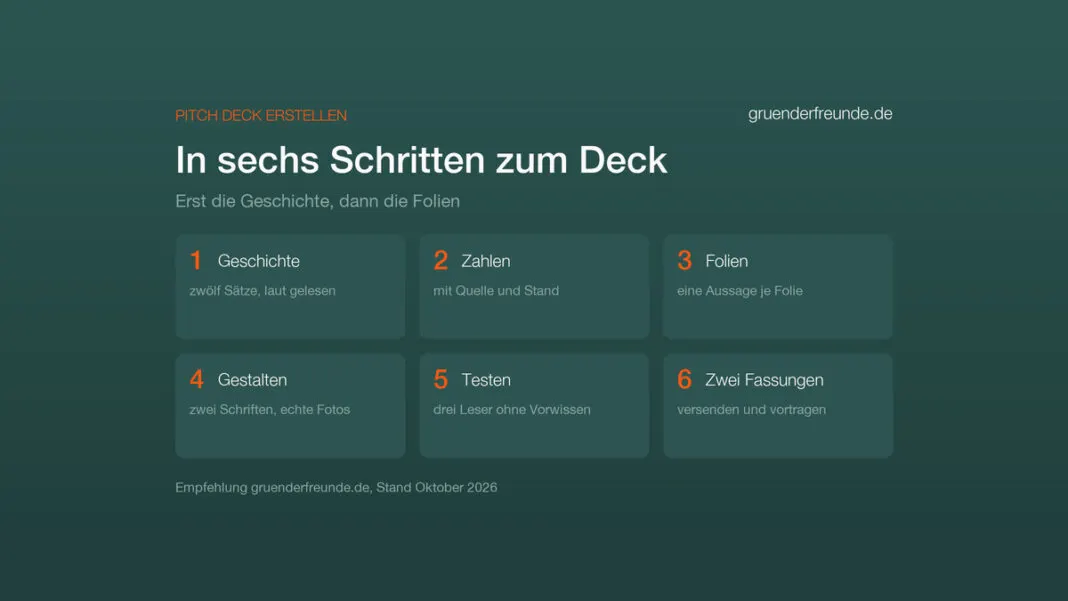Select the step 3 'Folien' card title
The height and width of the screenshot is (601, 1068).
click(727, 261)
